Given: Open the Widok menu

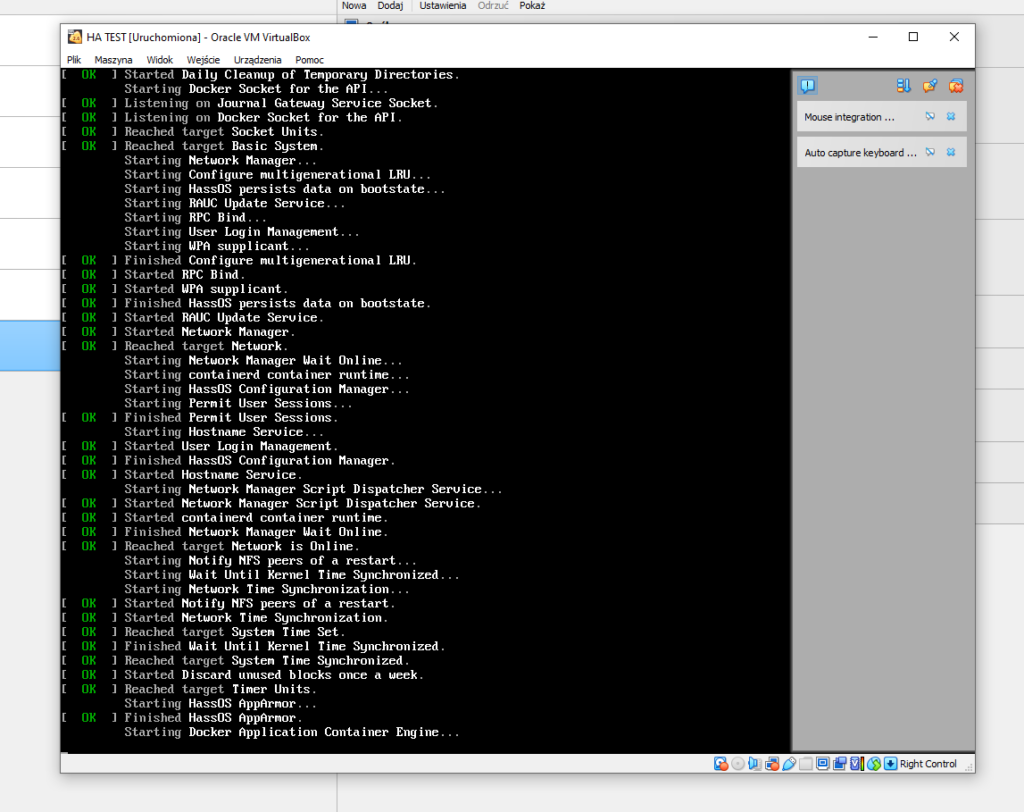Looking at the screenshot, I should (x=160, y=60).
